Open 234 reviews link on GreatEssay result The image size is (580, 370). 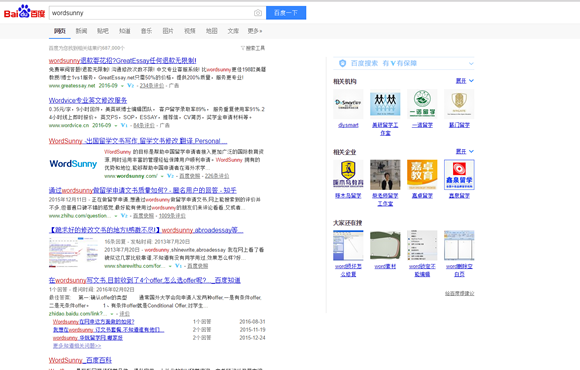[152, 85]
